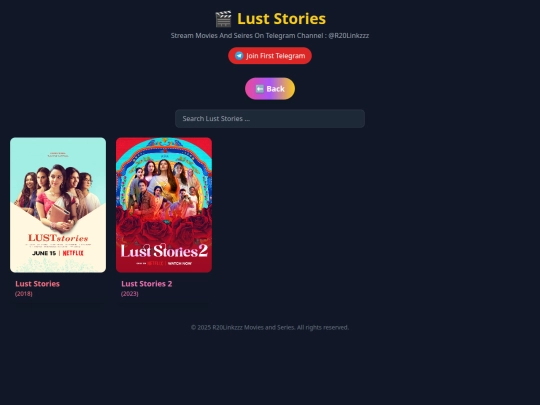This screenshot has width=540, height=405.
Task: Click the Netflix logo on the 2018 poster
Action: pos(73,253)
